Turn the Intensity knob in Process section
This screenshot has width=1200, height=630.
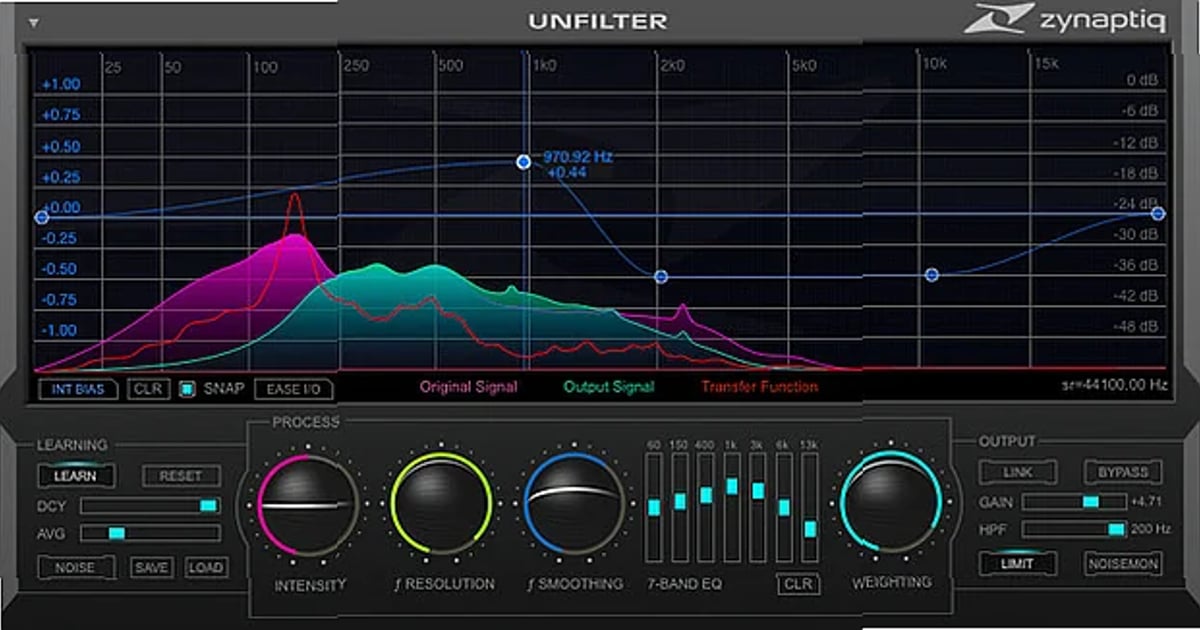pyautogui.click(x=307, y=506)
